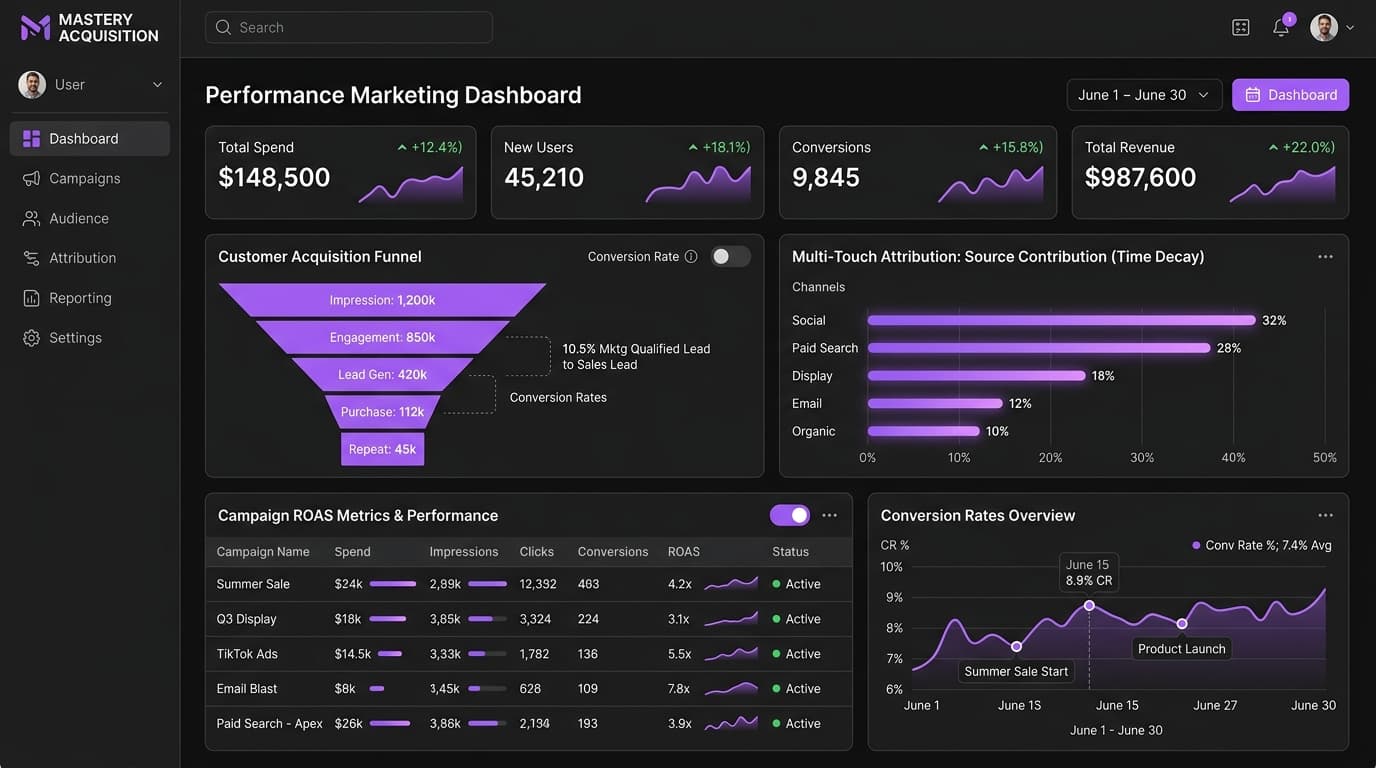Click the Mastery Acquisition logo icon
The image size is (1376, 768).
point(35,27)
